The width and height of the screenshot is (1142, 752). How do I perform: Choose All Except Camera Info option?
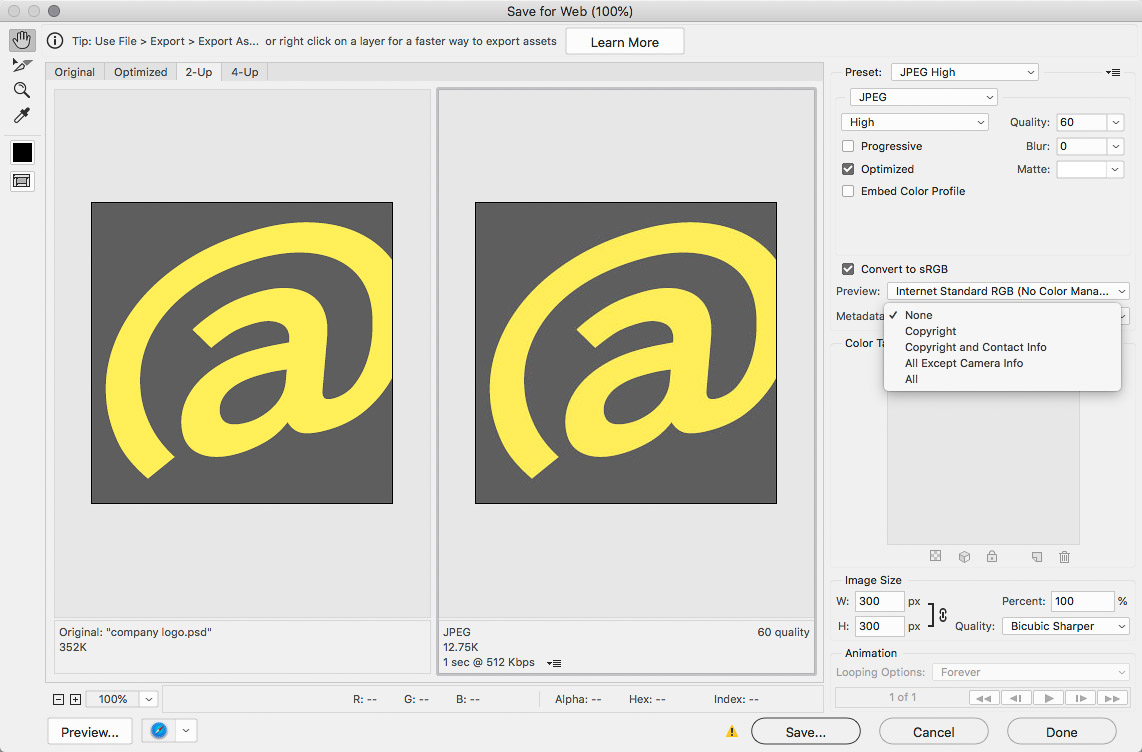pyautogui.click(x=1002, y=363)
